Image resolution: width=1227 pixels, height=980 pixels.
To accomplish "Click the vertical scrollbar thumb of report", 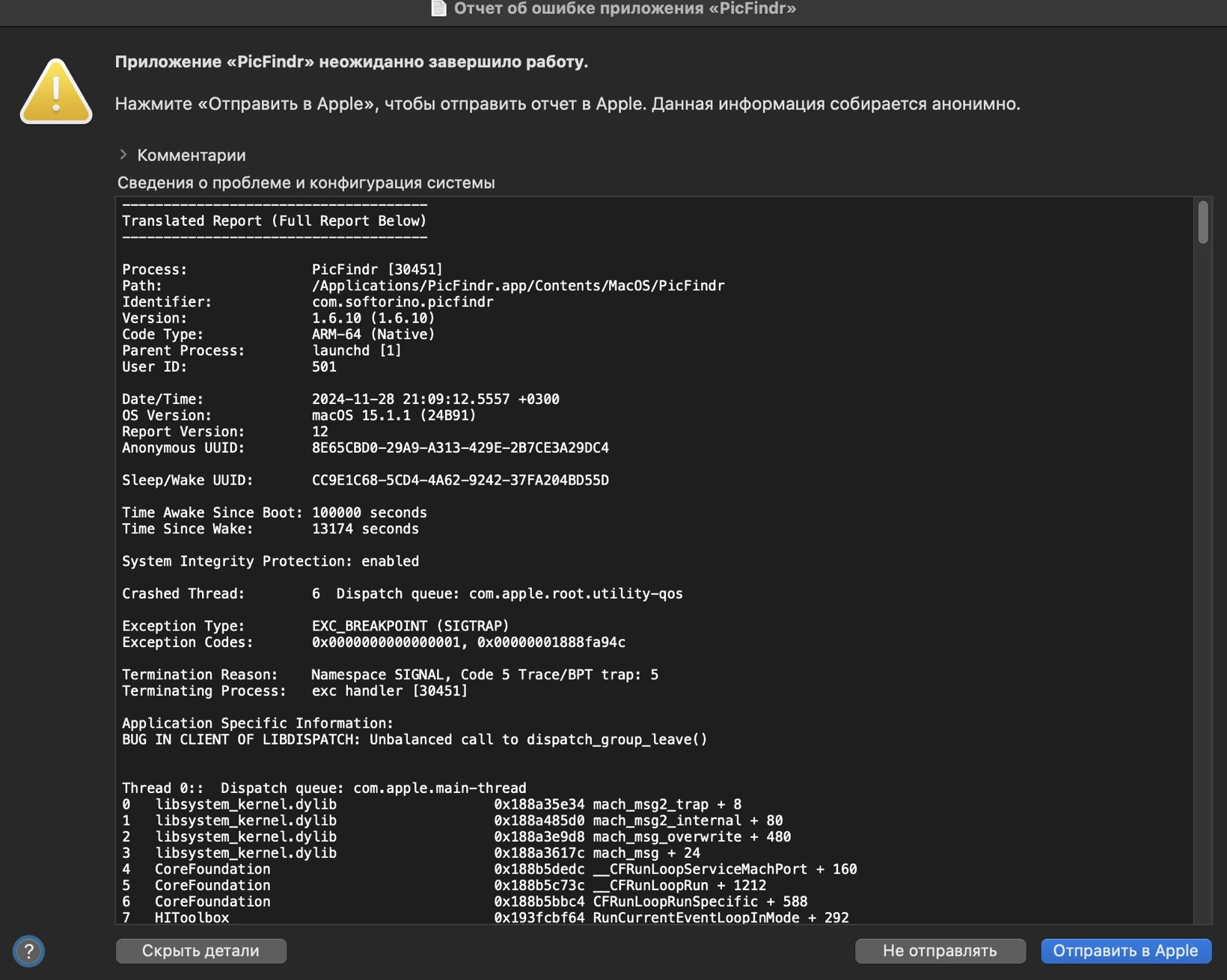I will click(x=1202, y=222).
